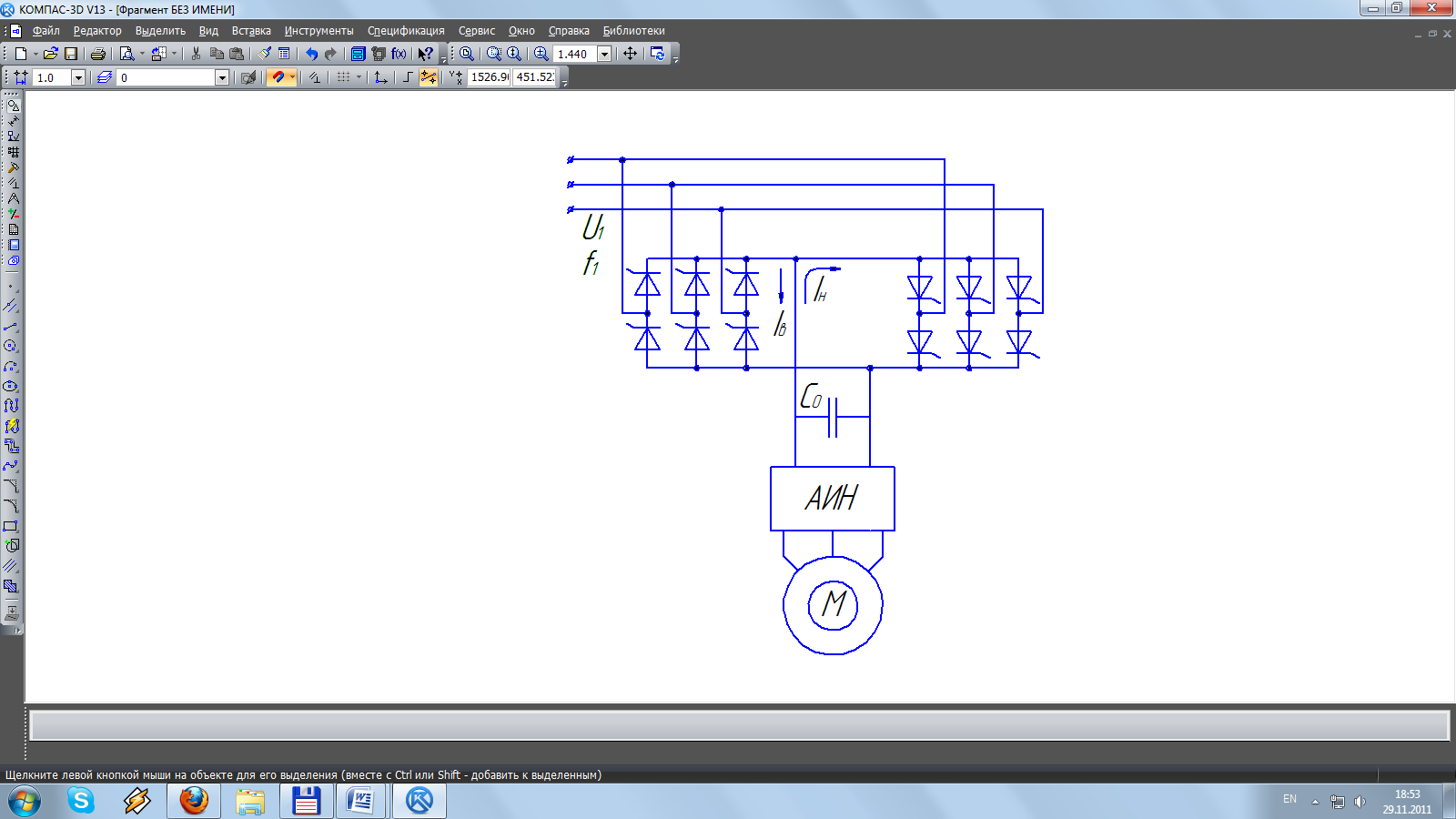This screenshot has height=819, width=1456.
Task: Open the Windows Start menu
Action: pos(25,802)
